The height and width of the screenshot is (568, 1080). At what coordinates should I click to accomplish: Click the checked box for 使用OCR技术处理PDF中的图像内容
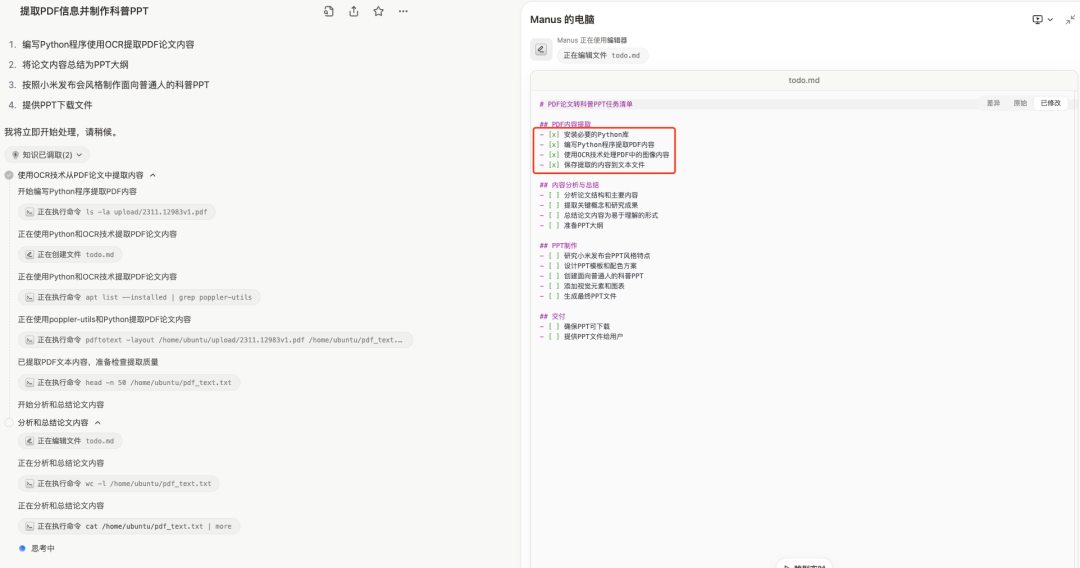pyautogui.click(x=554, y=155)
